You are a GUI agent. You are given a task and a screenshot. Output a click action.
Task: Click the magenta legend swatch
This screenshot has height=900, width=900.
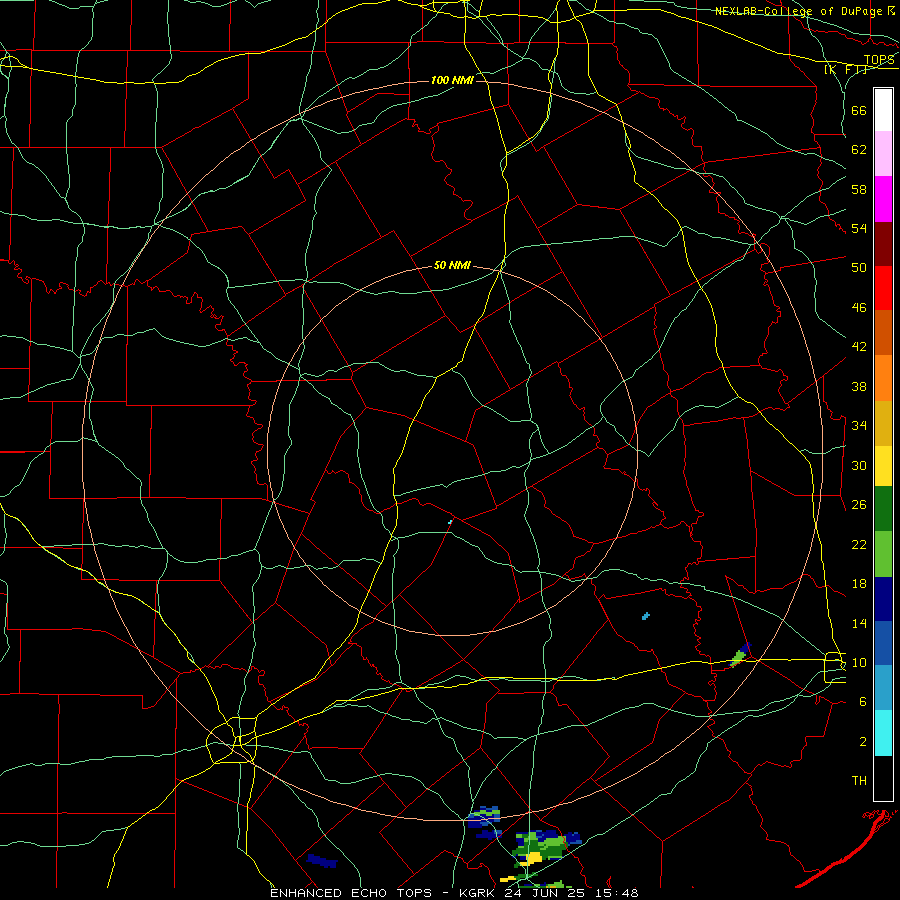pos(883,199)
